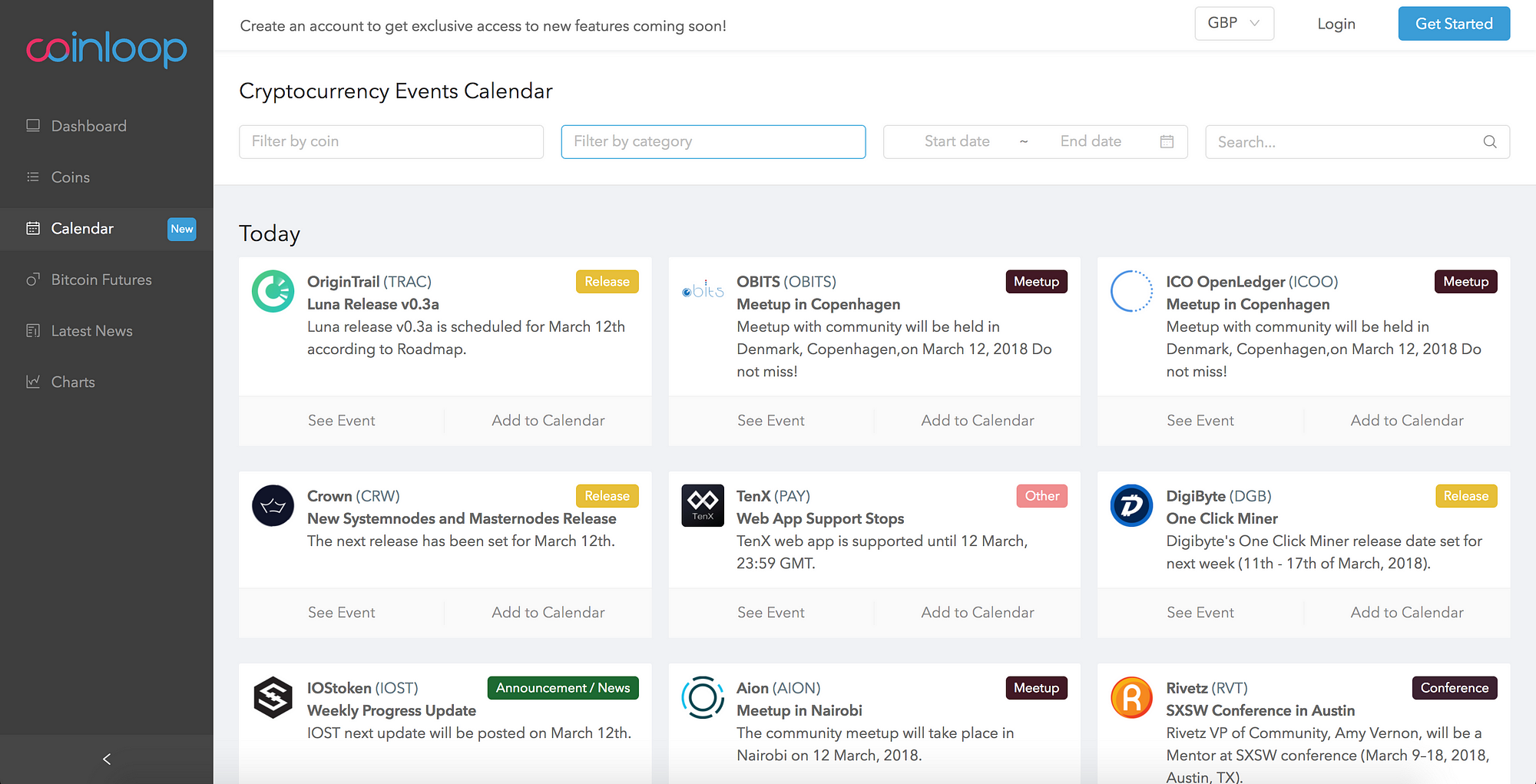
Task: Open the GBP currency dropdown
Action: pyautogui.click(x=1234, y=23)
